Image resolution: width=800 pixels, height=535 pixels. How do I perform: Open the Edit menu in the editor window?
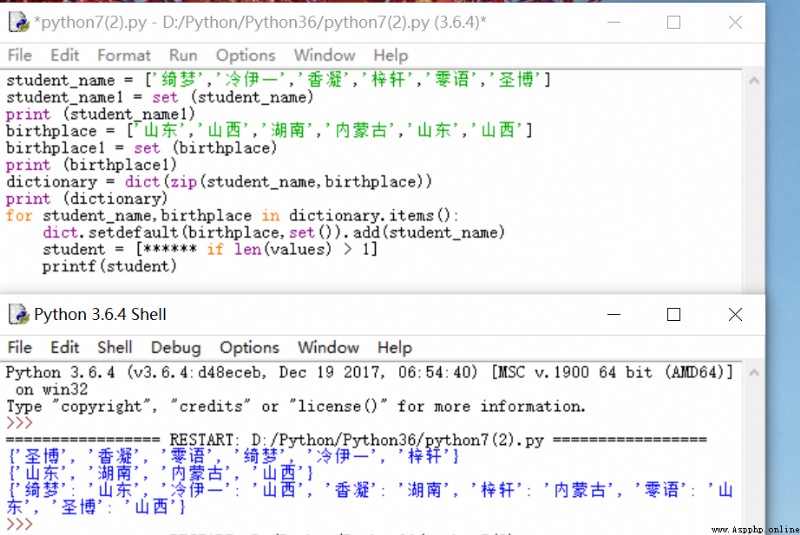coord(65,55)
